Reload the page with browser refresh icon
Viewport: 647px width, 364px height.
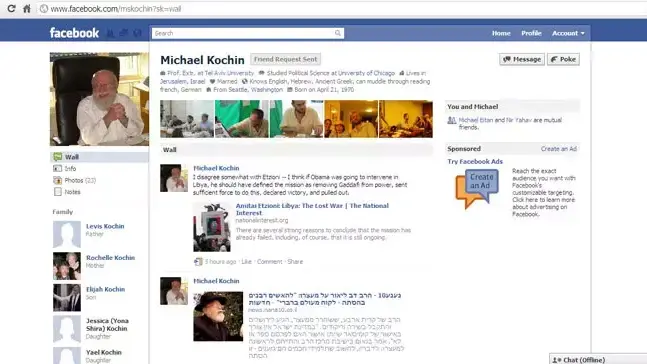coord(11,9)
